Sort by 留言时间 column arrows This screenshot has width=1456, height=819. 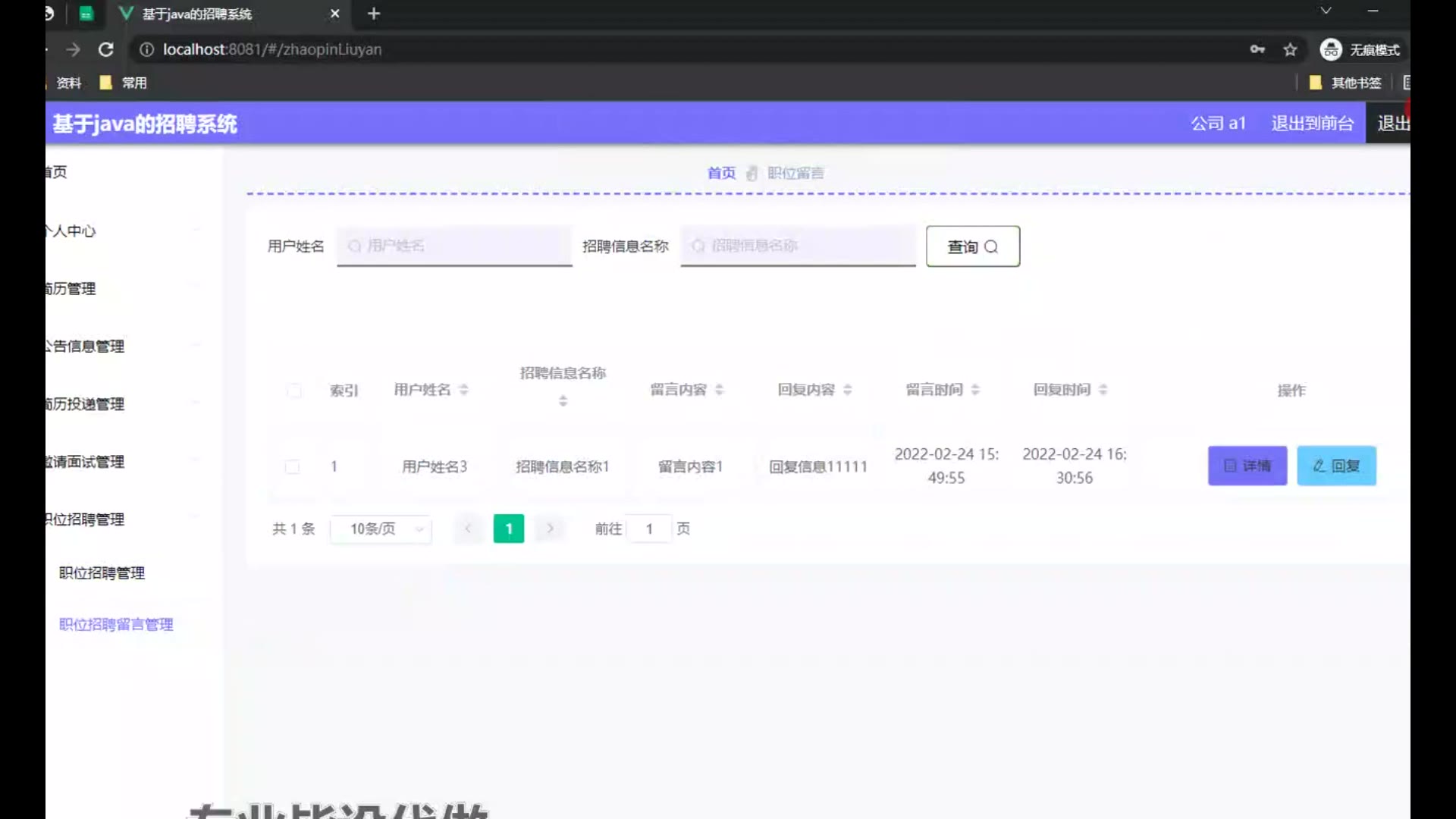(x=975, y=390)
